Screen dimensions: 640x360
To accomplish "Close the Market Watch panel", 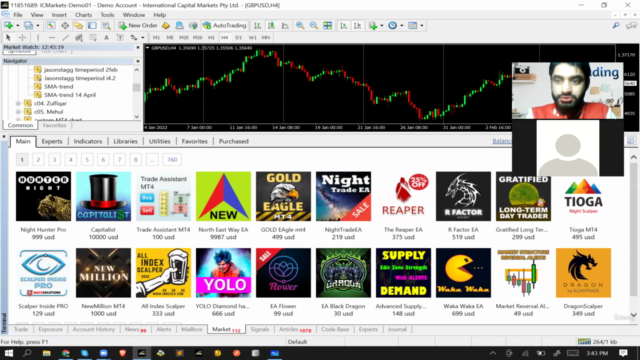I will (138, 47).
